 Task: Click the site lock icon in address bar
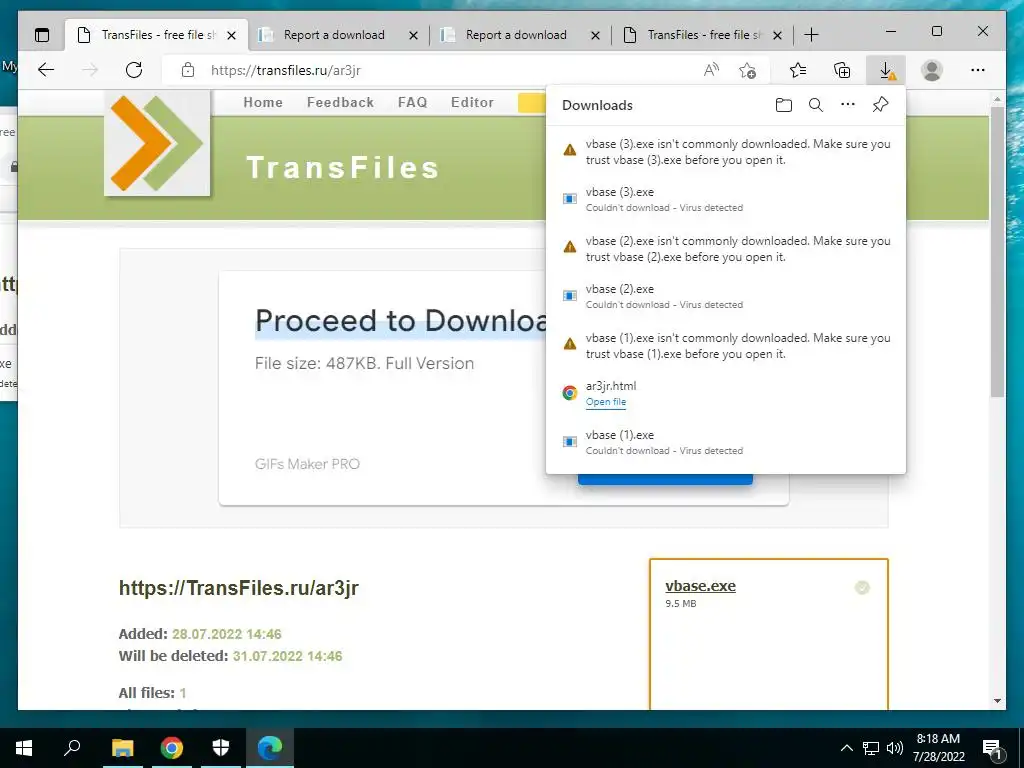click(x=188, y=70)
